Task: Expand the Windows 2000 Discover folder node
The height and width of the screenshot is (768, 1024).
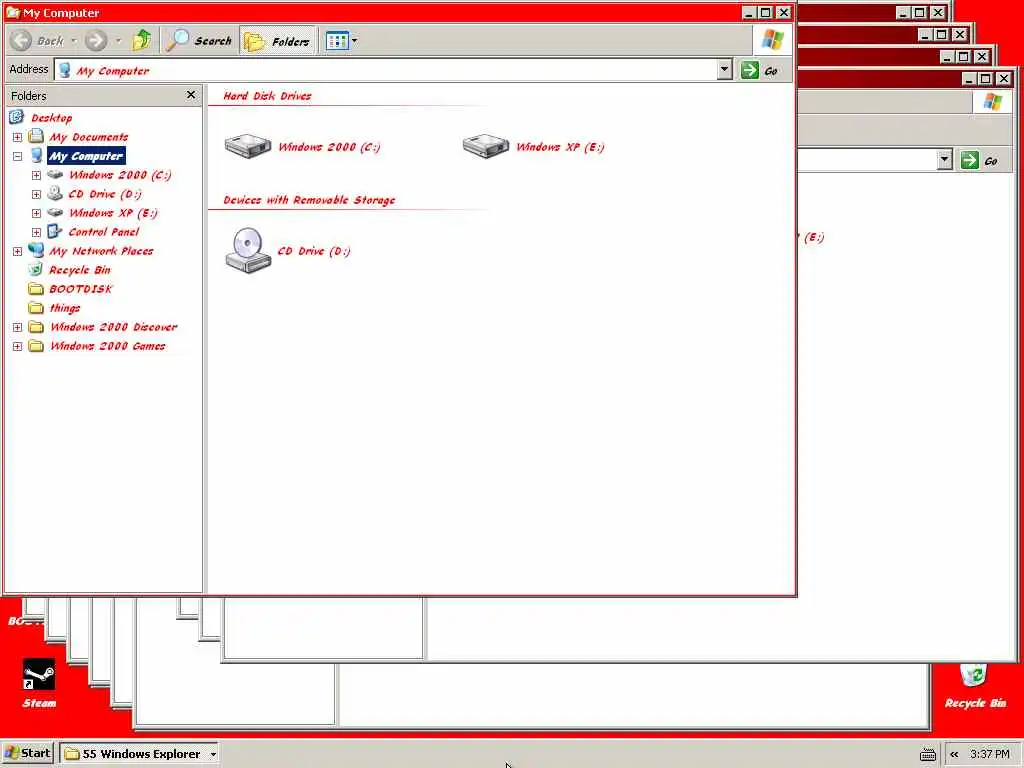Action: 18,327
